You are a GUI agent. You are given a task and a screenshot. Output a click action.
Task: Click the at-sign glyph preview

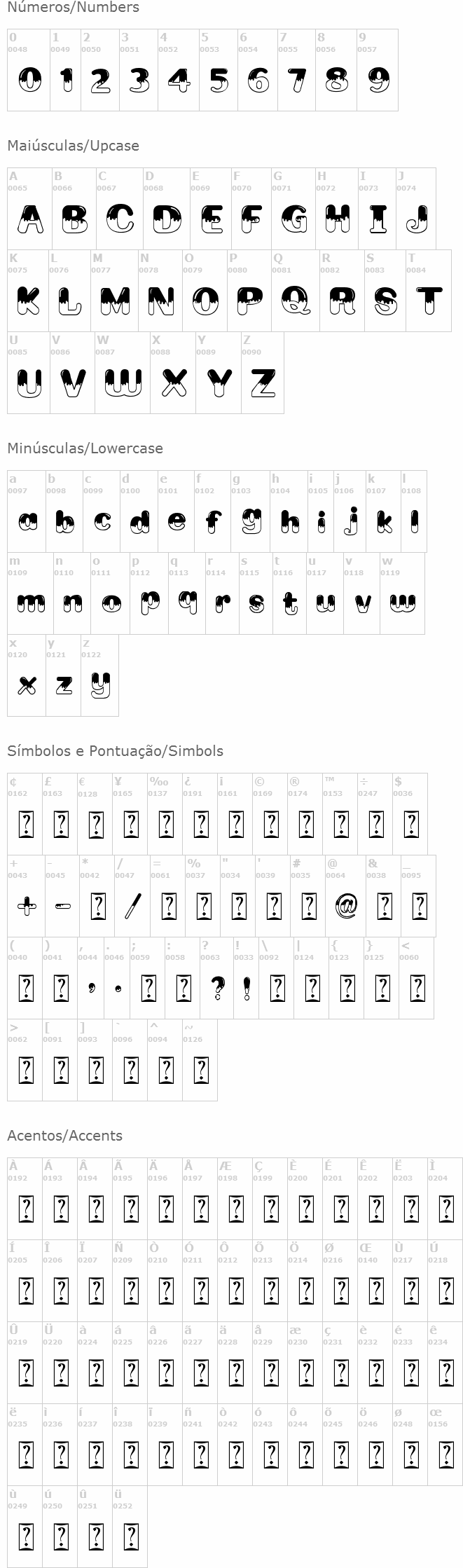[346, 907]
